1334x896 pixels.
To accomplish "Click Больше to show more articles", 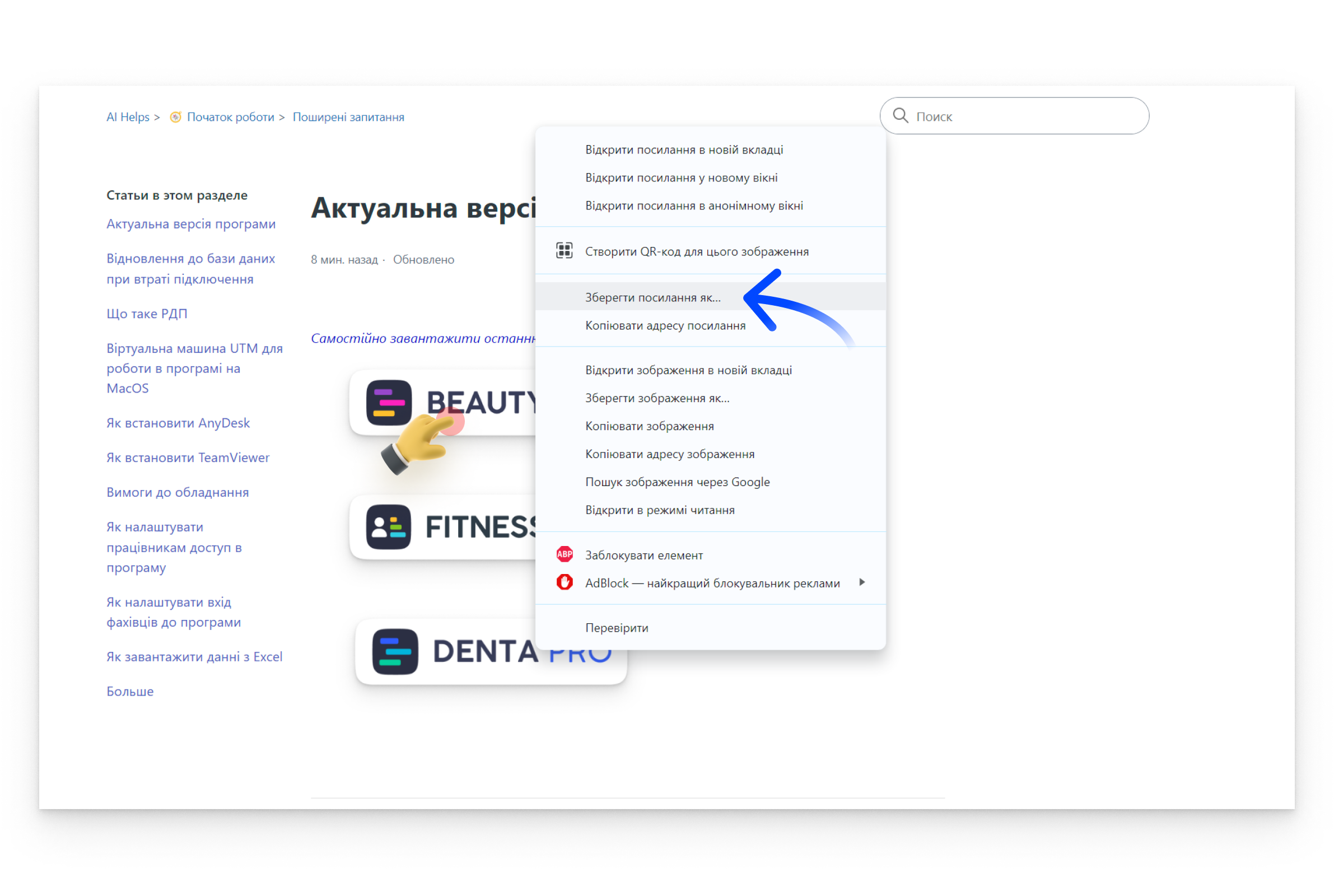I will [x=130, y=692].
